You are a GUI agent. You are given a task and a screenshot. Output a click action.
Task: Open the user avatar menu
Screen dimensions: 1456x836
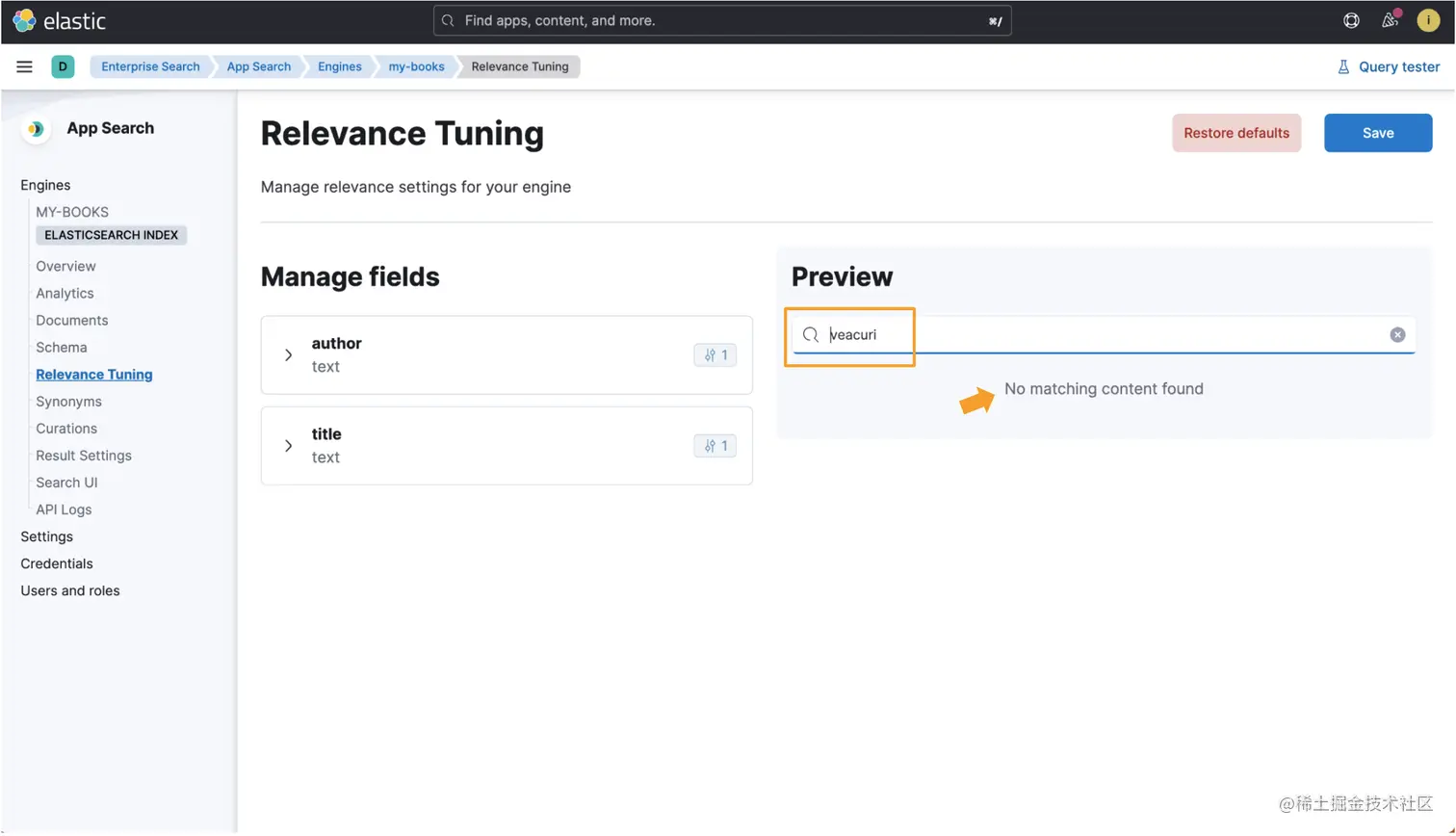pyautogui.click(x=1428, y=20)
